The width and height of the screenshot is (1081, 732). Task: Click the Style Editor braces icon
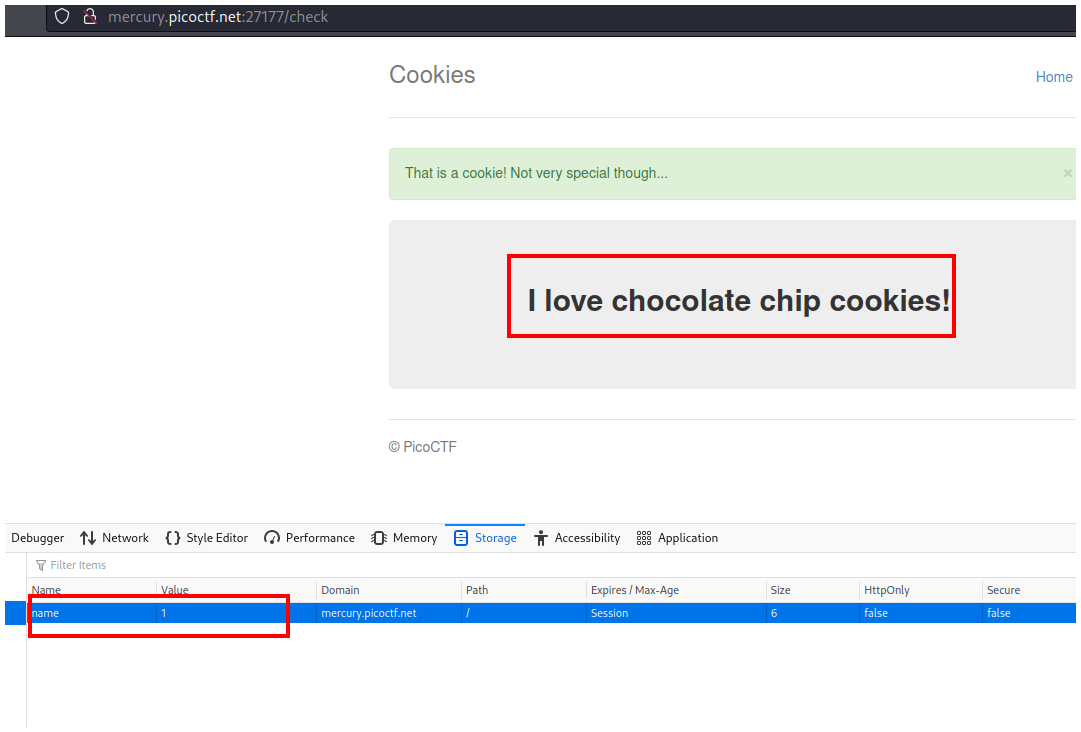(x=173, y=538)
